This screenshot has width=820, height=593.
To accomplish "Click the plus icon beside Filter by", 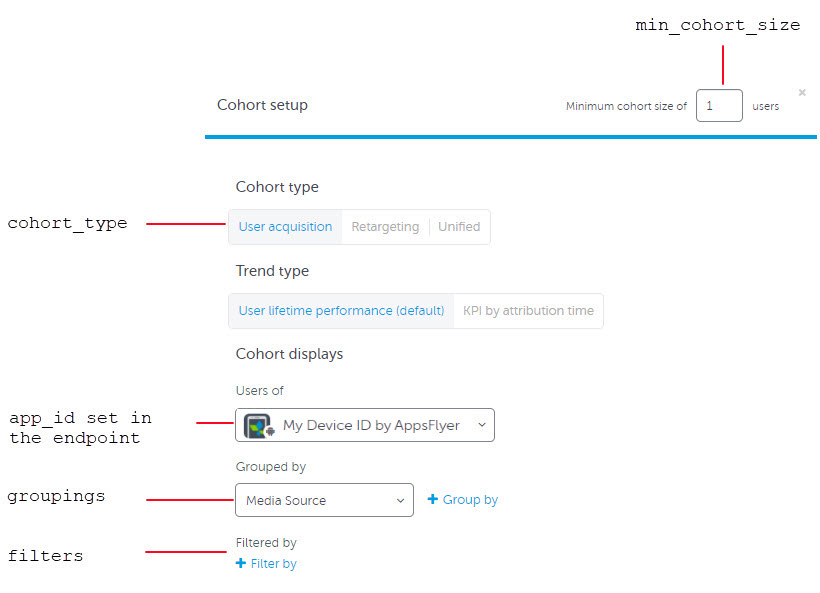I will 241,564.
